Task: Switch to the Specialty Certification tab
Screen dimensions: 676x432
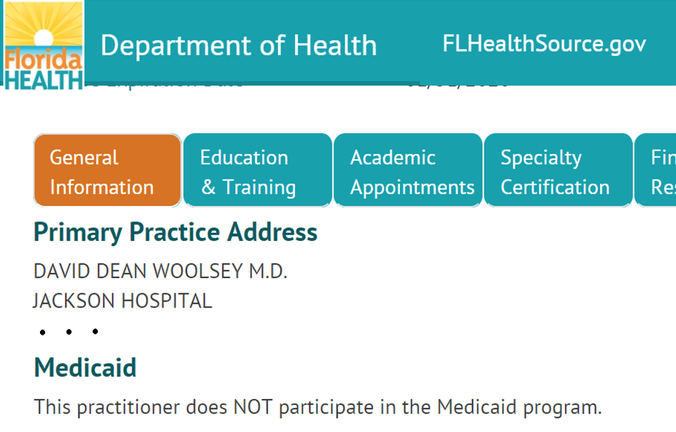Action: click(558, 170)
